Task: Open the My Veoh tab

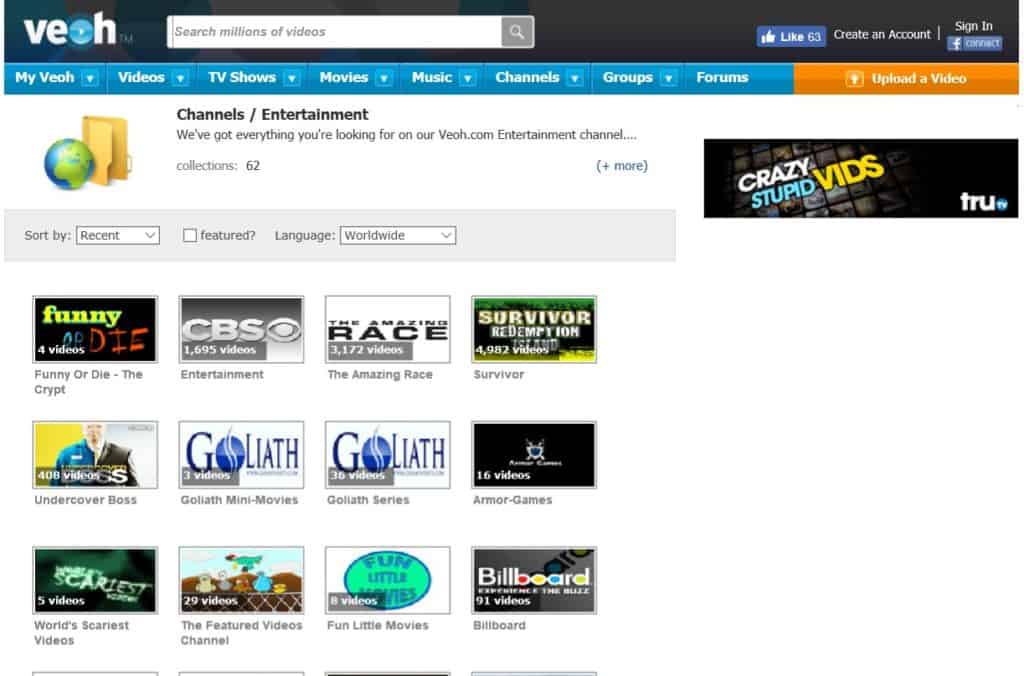Action: point(44,77)
